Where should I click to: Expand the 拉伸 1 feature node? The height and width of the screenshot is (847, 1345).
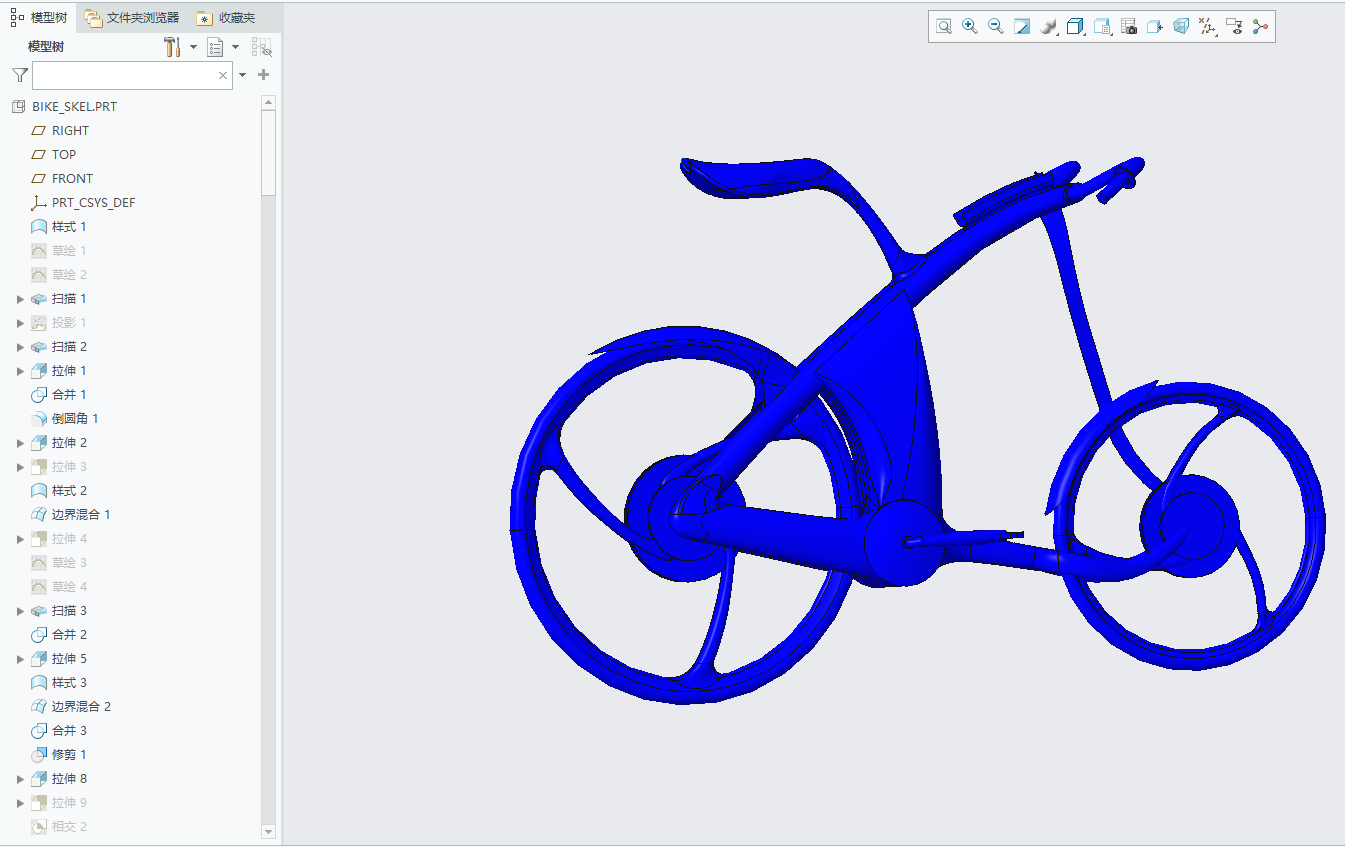click(x=20, y=371)
